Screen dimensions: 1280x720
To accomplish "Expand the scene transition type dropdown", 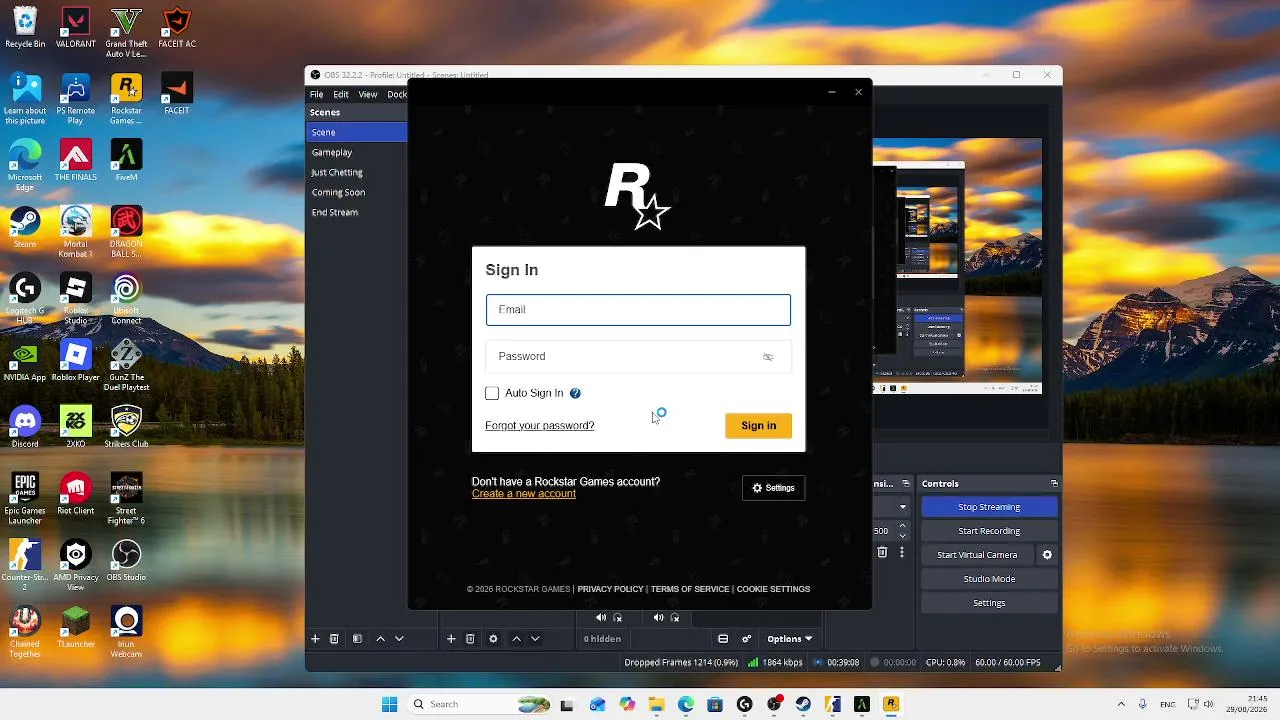I will (x=903, y=507).
